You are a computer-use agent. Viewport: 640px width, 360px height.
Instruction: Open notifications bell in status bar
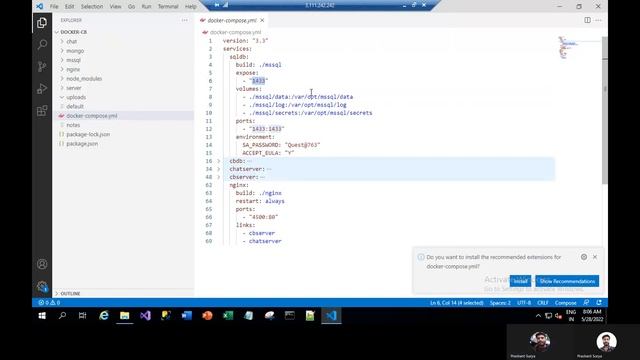[x=599, y=302]
